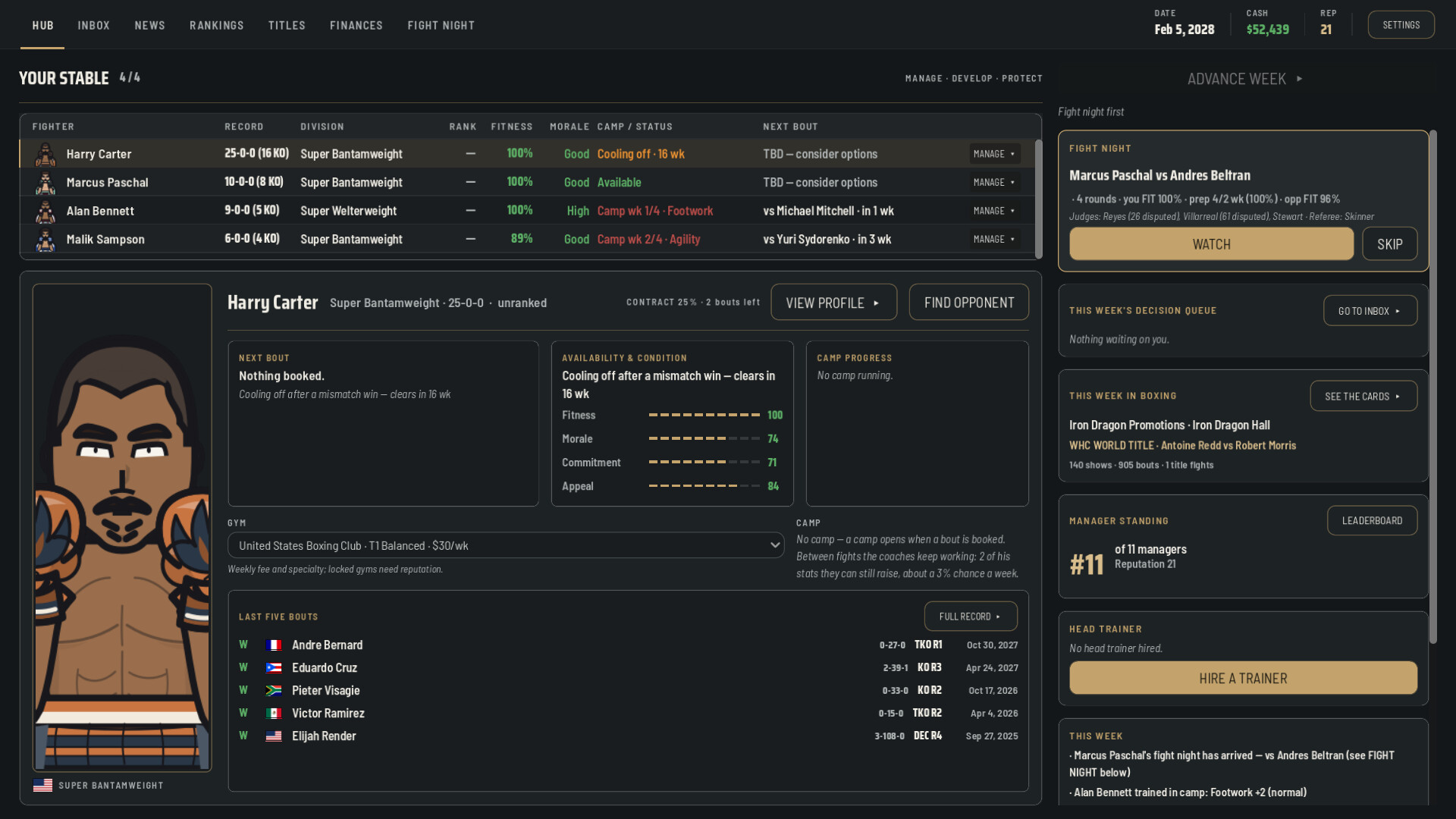Click the right sidebar scrollbar
Image resolution: width=1456 pixels, height=819 pixels.
coord(1432,387)
